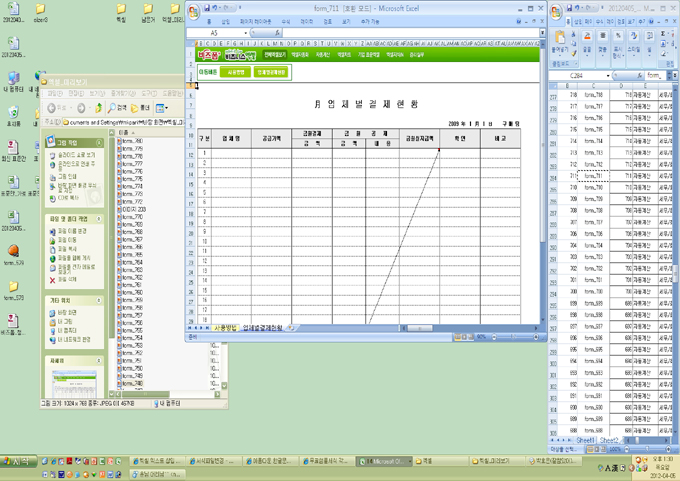Collapse the 기타 위치 task pane section
This screenshot has width=680, height=481.
tap(98, 300)
